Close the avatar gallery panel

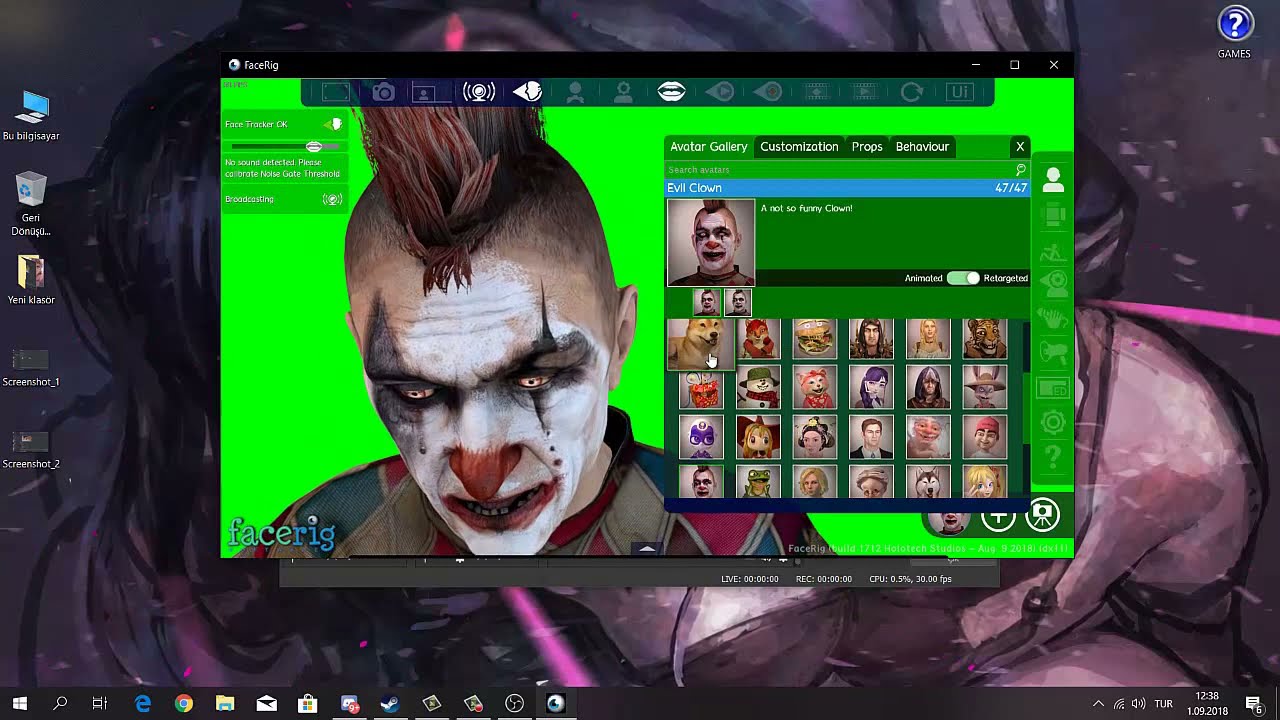1020,147
